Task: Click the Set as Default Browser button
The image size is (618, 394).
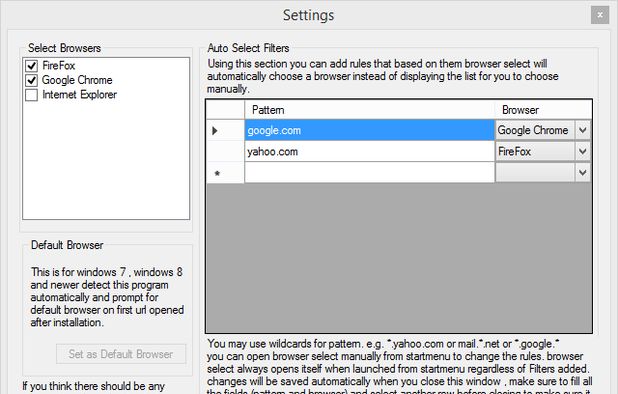Action: (121, 354)
